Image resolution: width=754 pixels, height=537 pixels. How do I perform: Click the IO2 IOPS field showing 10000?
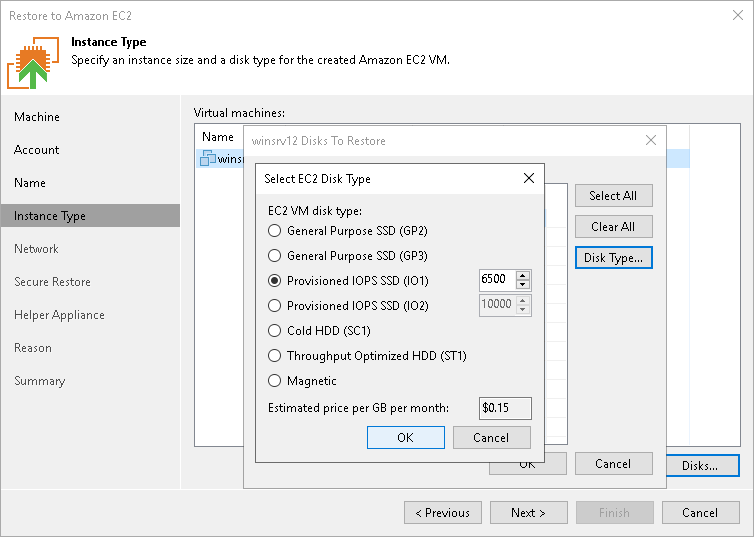498,305
